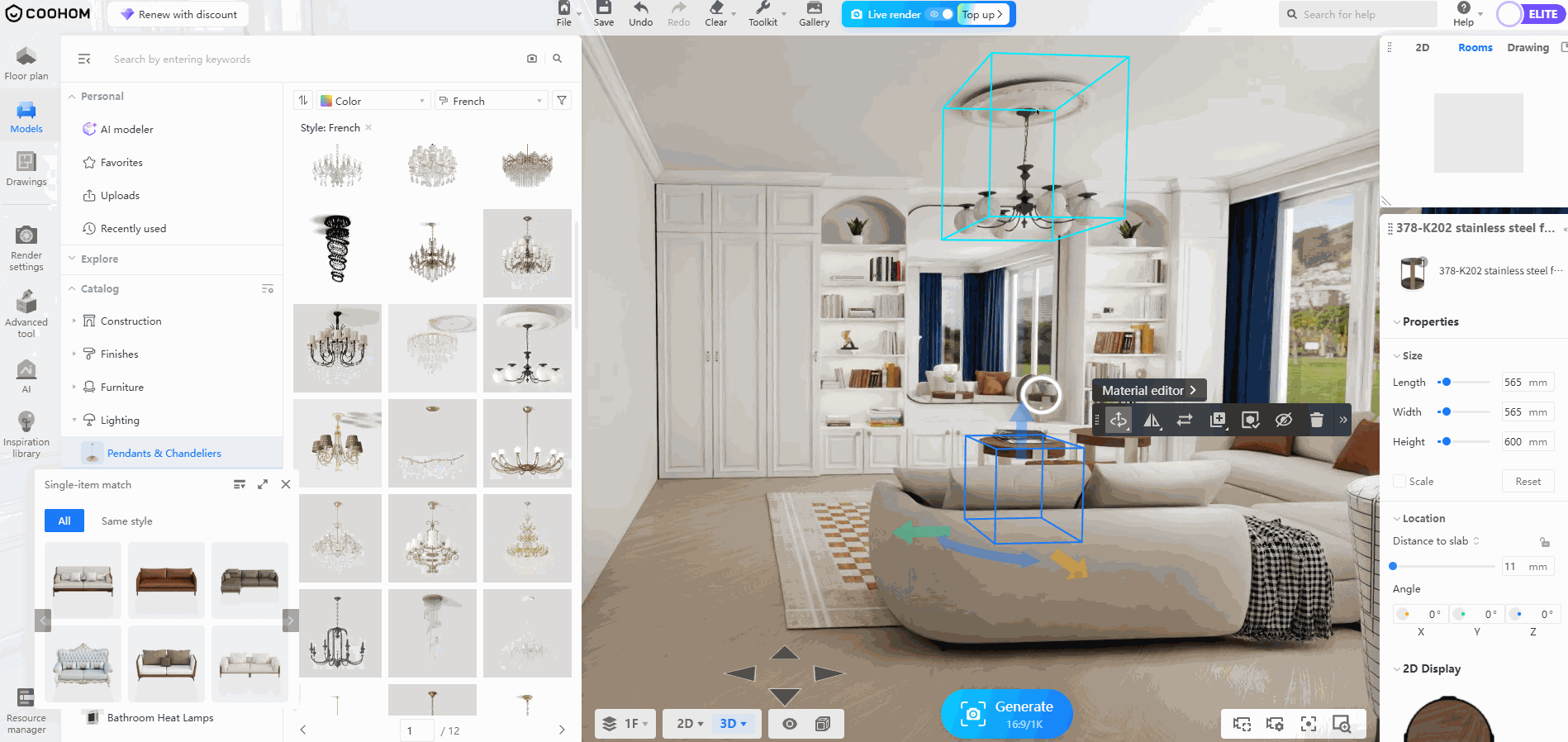Open the AI sidebar tool
This screenshot has height=742, width=1568.
[26, 376]
